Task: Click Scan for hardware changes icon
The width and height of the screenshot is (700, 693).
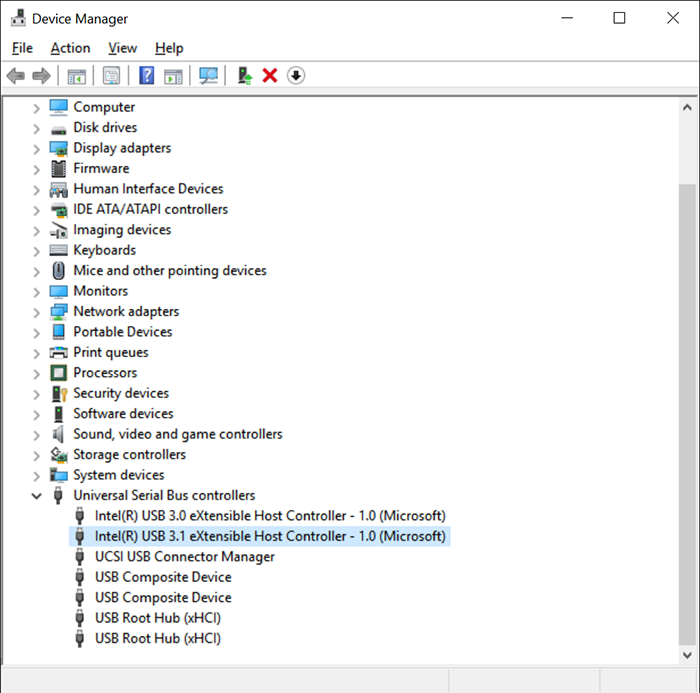Action: tap(209, 76)
